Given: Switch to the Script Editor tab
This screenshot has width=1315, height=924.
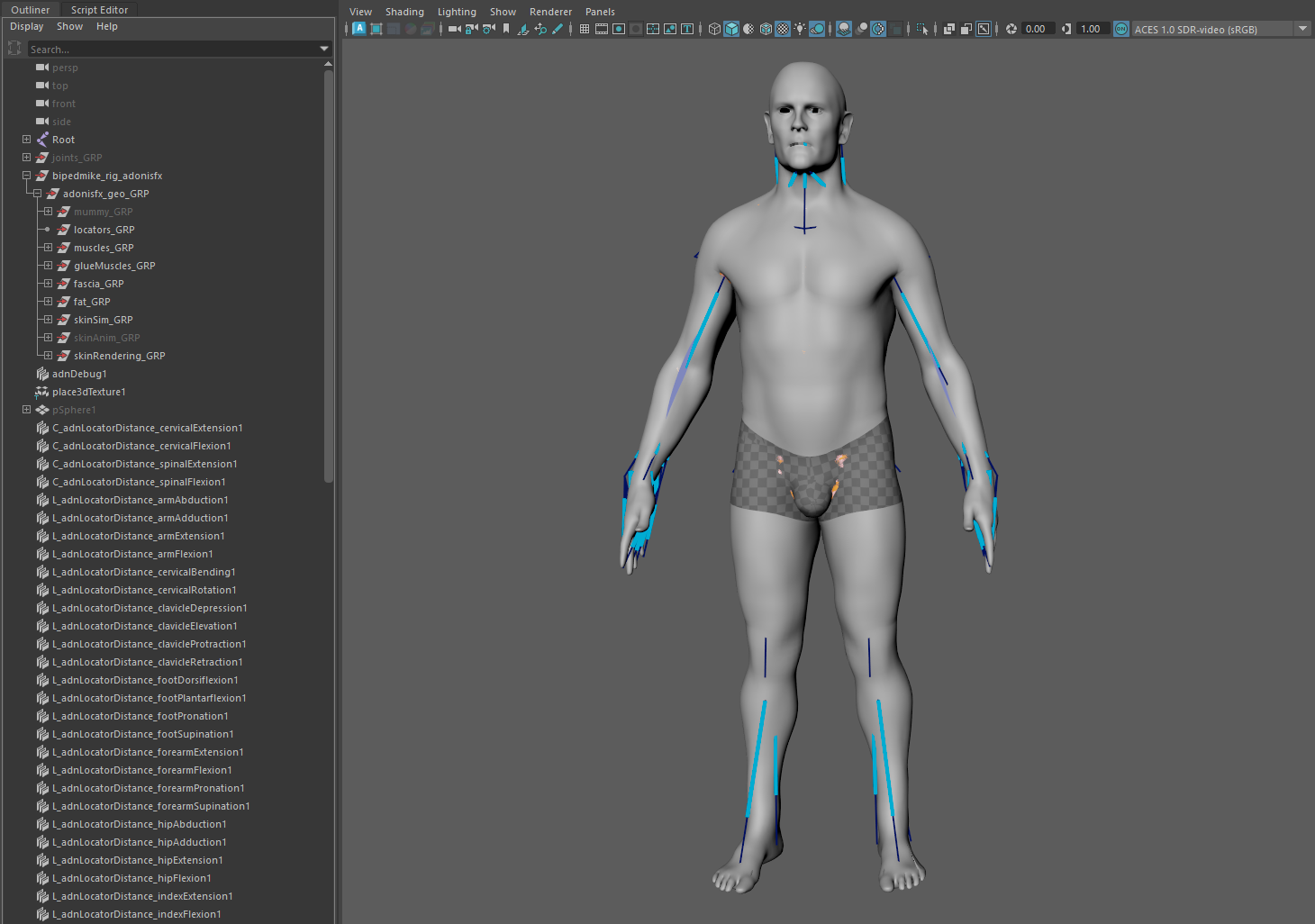Looking at the screenshot, I should point(99,10).
